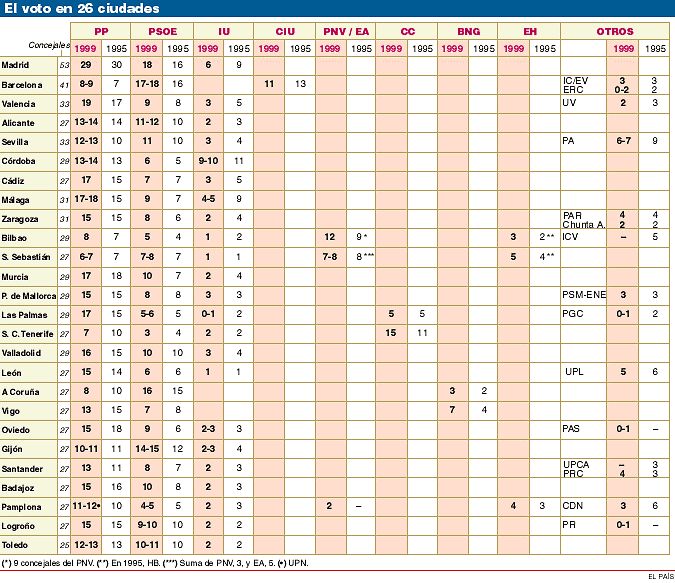
Task: Click the PAS label in Oviedo row
Action: click(571, 428)
